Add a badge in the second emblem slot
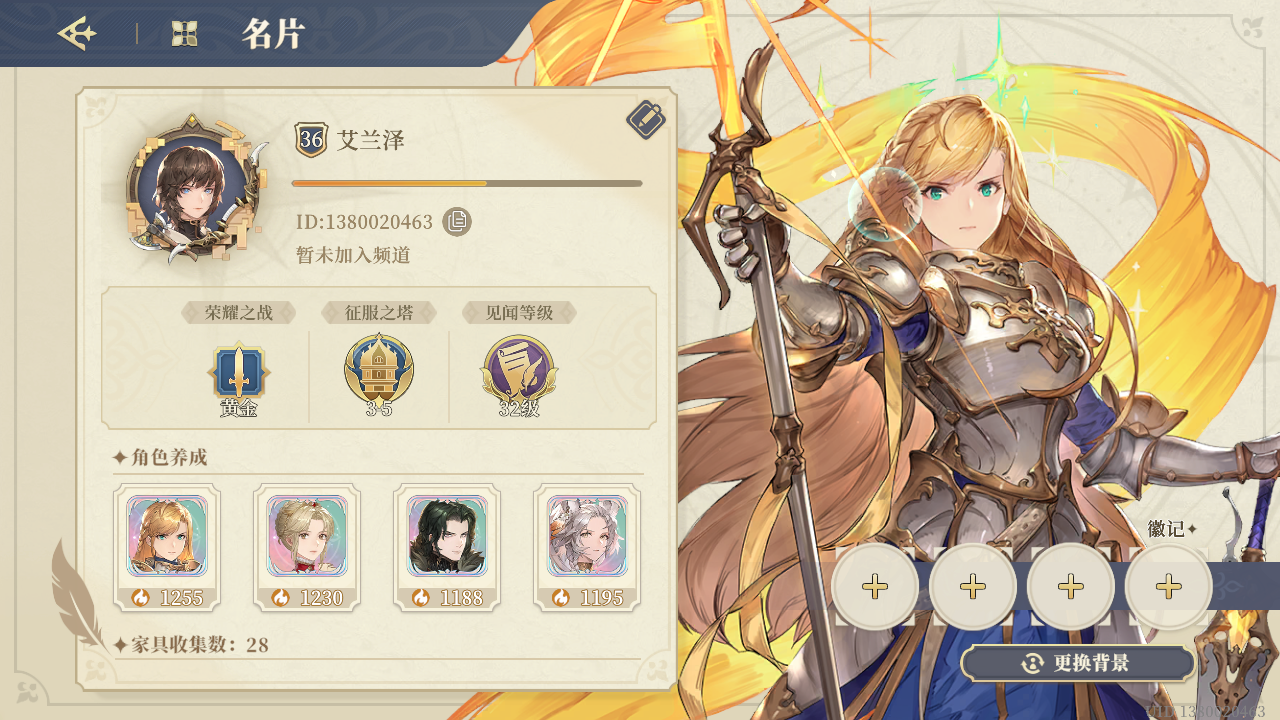This screenshot has width=1280, height=720. (973, 587)
